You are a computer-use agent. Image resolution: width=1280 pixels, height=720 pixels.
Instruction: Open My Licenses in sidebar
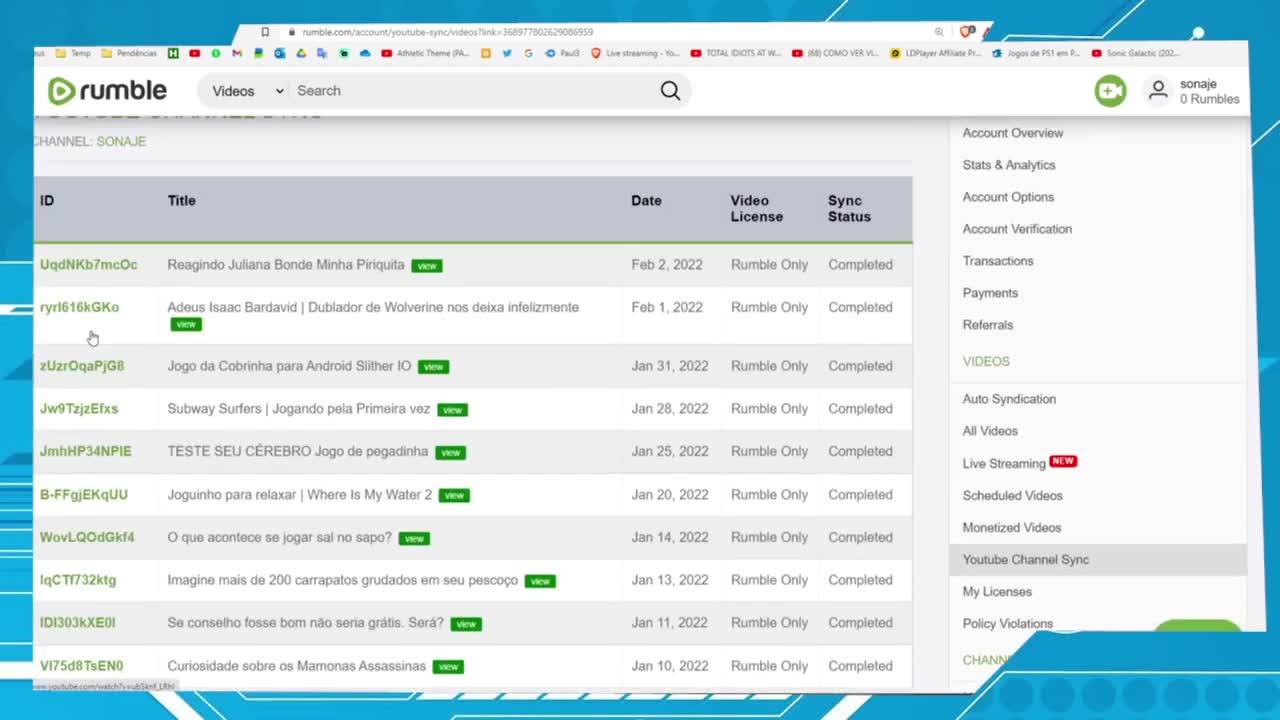(x=997, y=592)
